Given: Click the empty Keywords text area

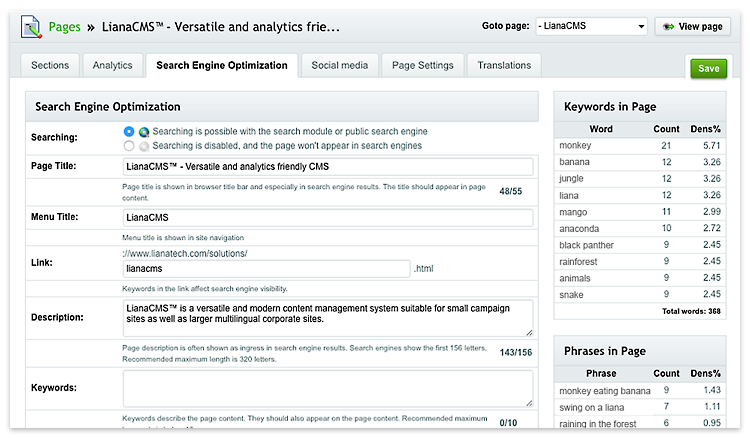Looking at the screenshot, I should (x=328, y=388).
